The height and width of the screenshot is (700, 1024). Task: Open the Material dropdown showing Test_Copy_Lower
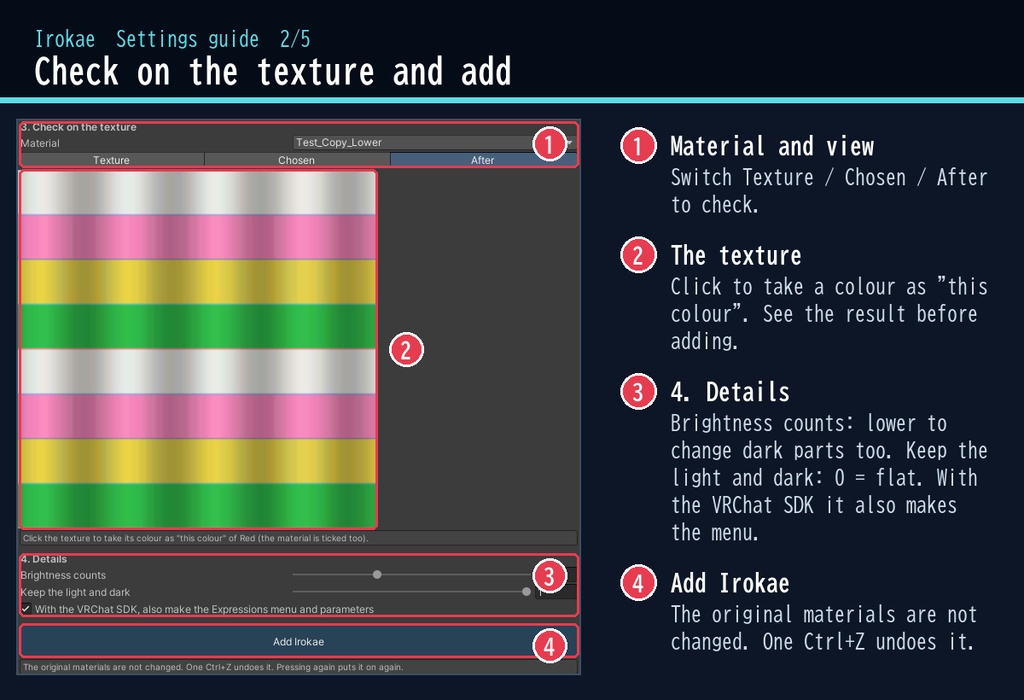pos(434,142)
